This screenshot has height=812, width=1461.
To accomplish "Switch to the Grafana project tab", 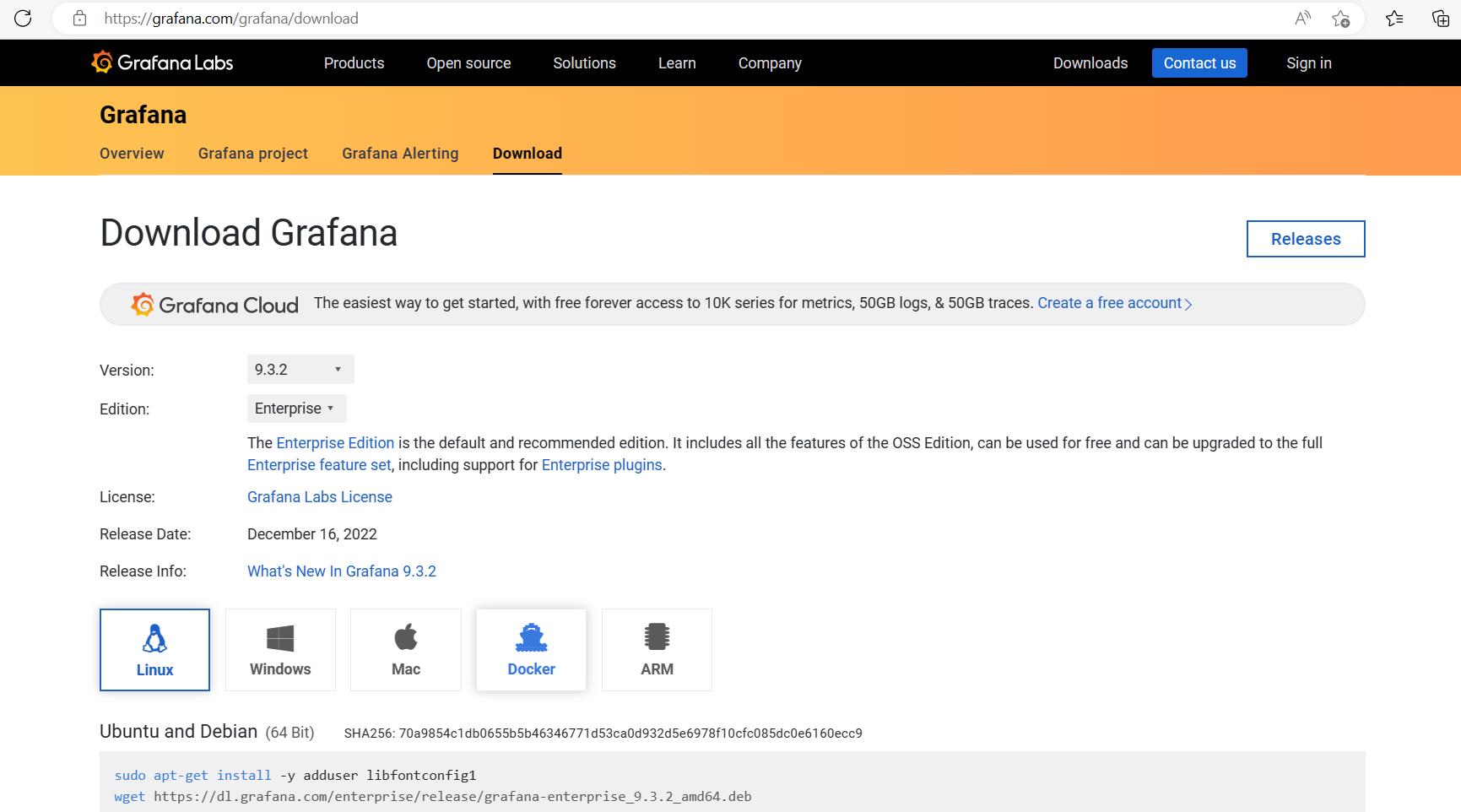I will point(253,154).
